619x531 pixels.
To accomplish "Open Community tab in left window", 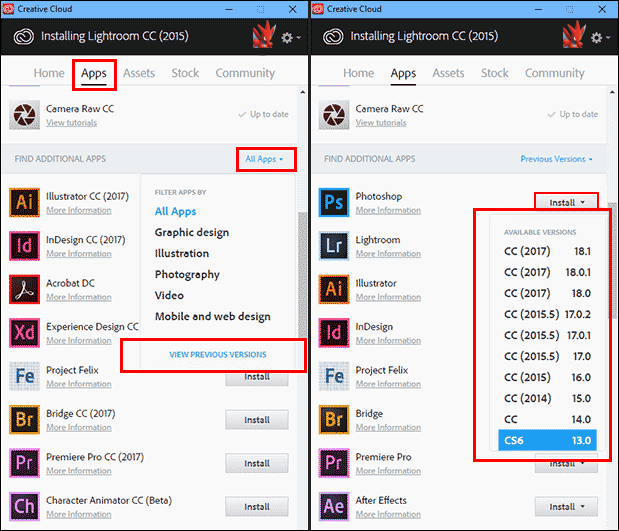I will [245, 73].
